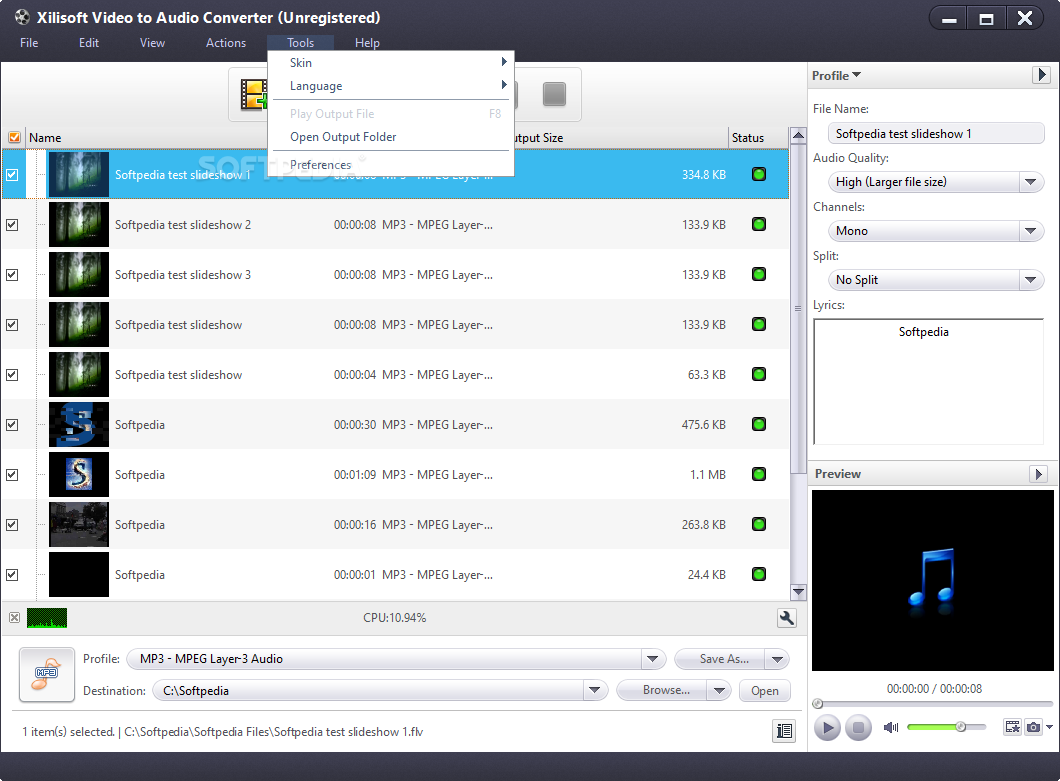Click the Stop conversion toolbar button
This screenshot has height=781, width=1060.
pyautogui.click(x=554, y=94)
